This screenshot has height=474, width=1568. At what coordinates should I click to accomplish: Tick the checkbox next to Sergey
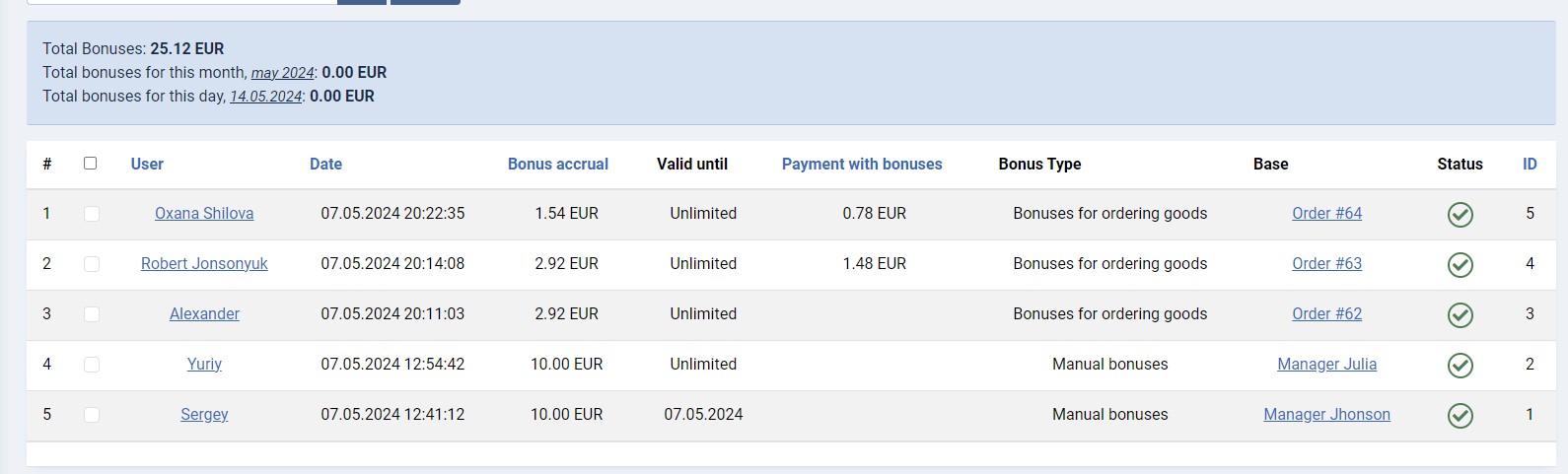(92, 415)
